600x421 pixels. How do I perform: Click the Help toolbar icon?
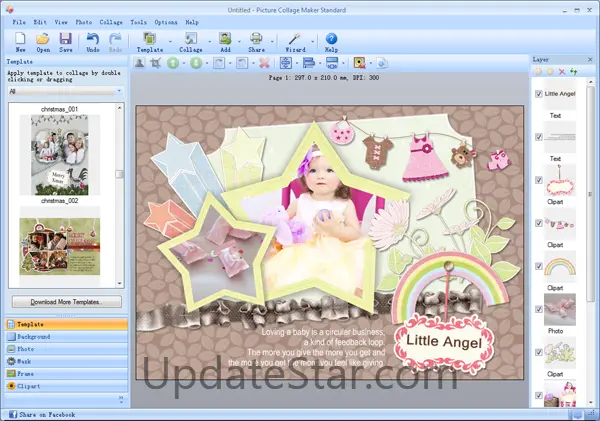(331, 40)
